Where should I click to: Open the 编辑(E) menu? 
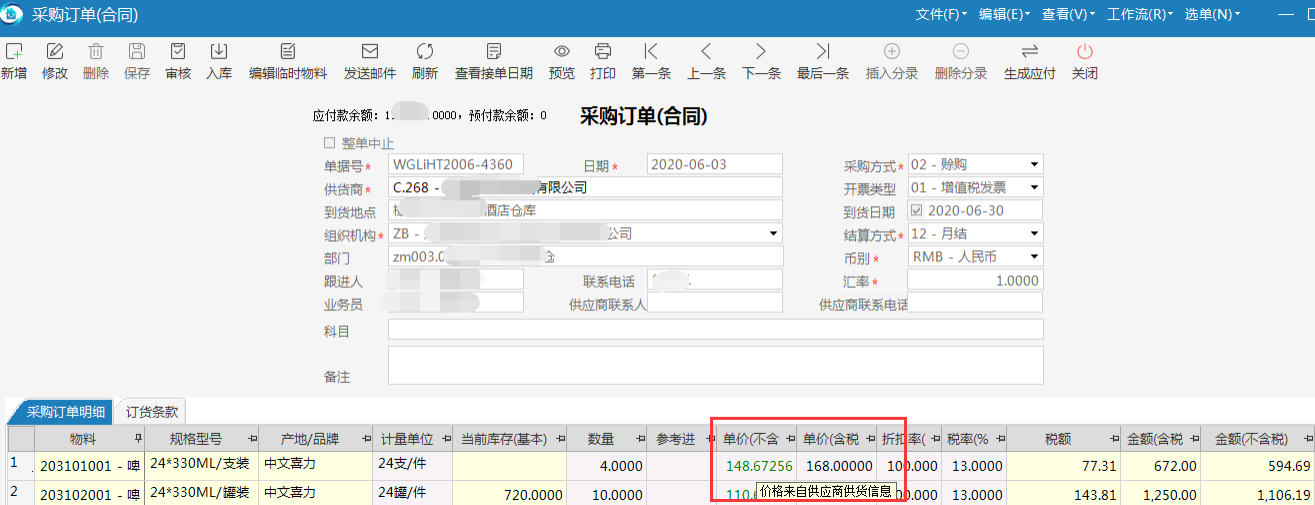coord(1004,14)
